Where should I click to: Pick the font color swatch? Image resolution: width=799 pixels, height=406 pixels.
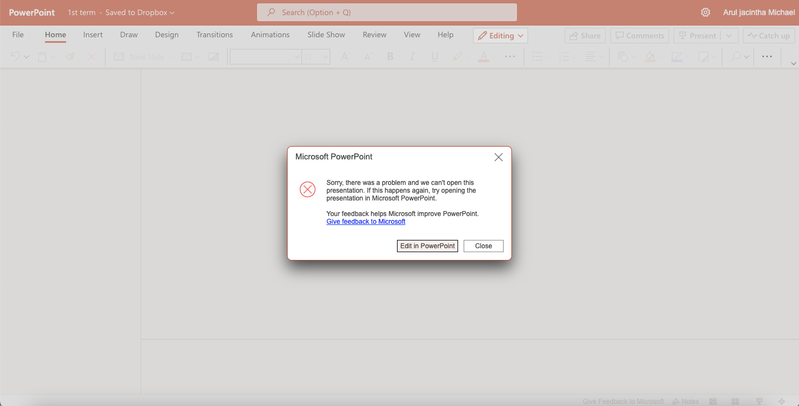(484, 57)
